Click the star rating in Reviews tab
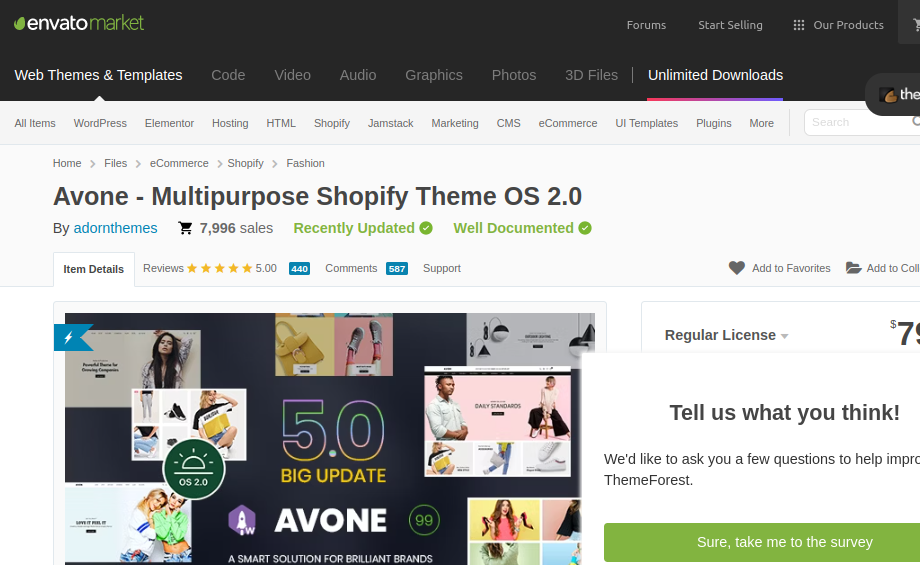The image size is (920, 565). [x=219, y=268]
